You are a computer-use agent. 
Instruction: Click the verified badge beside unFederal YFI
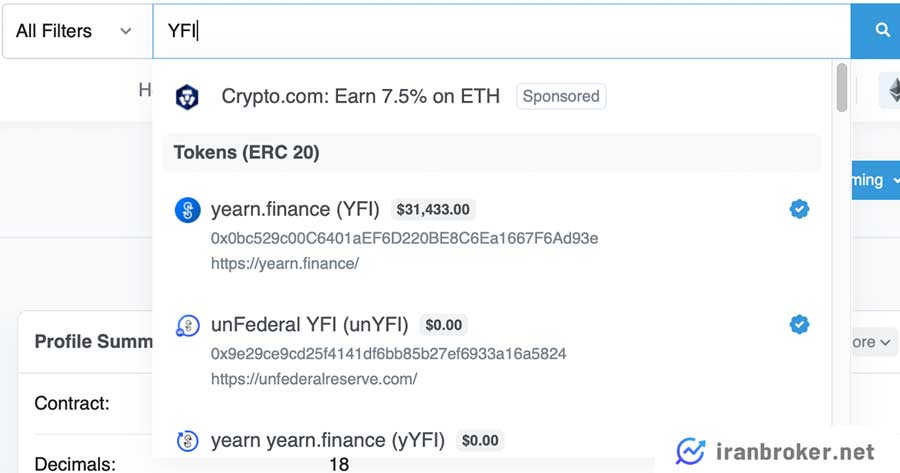(799, 324)
